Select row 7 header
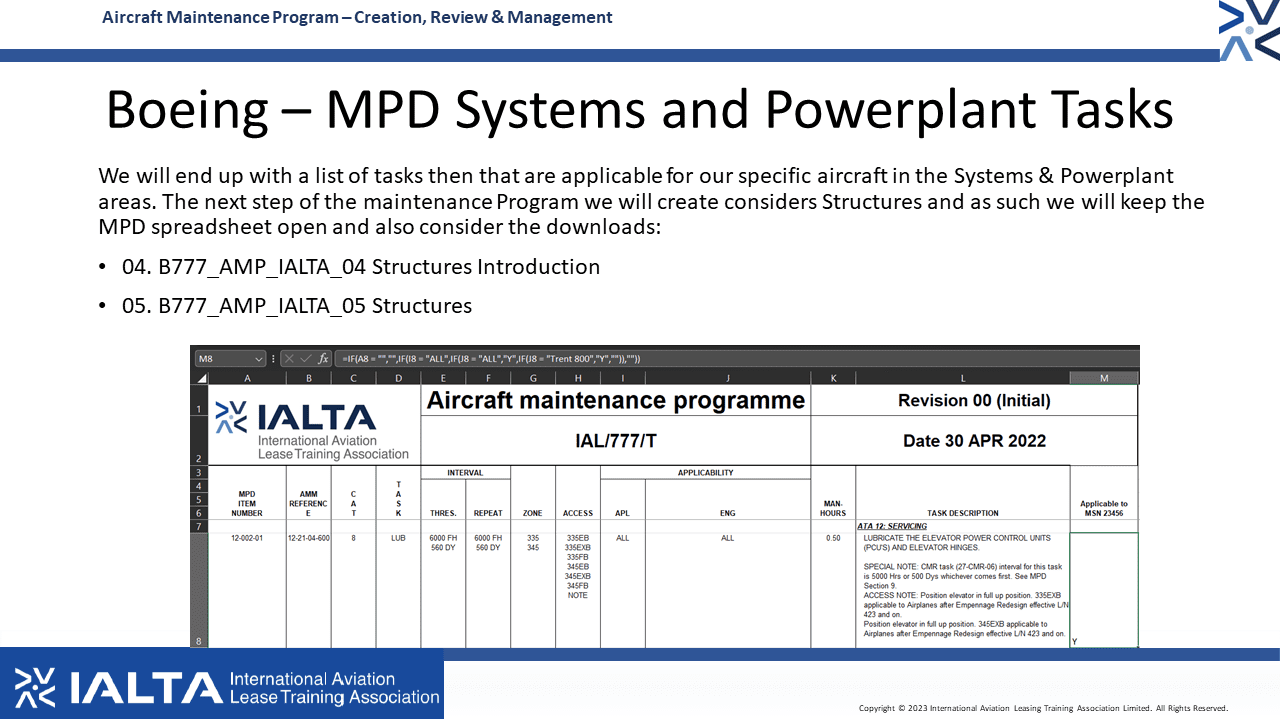This screenshot has width=1280, height=720. pos(200,526)
